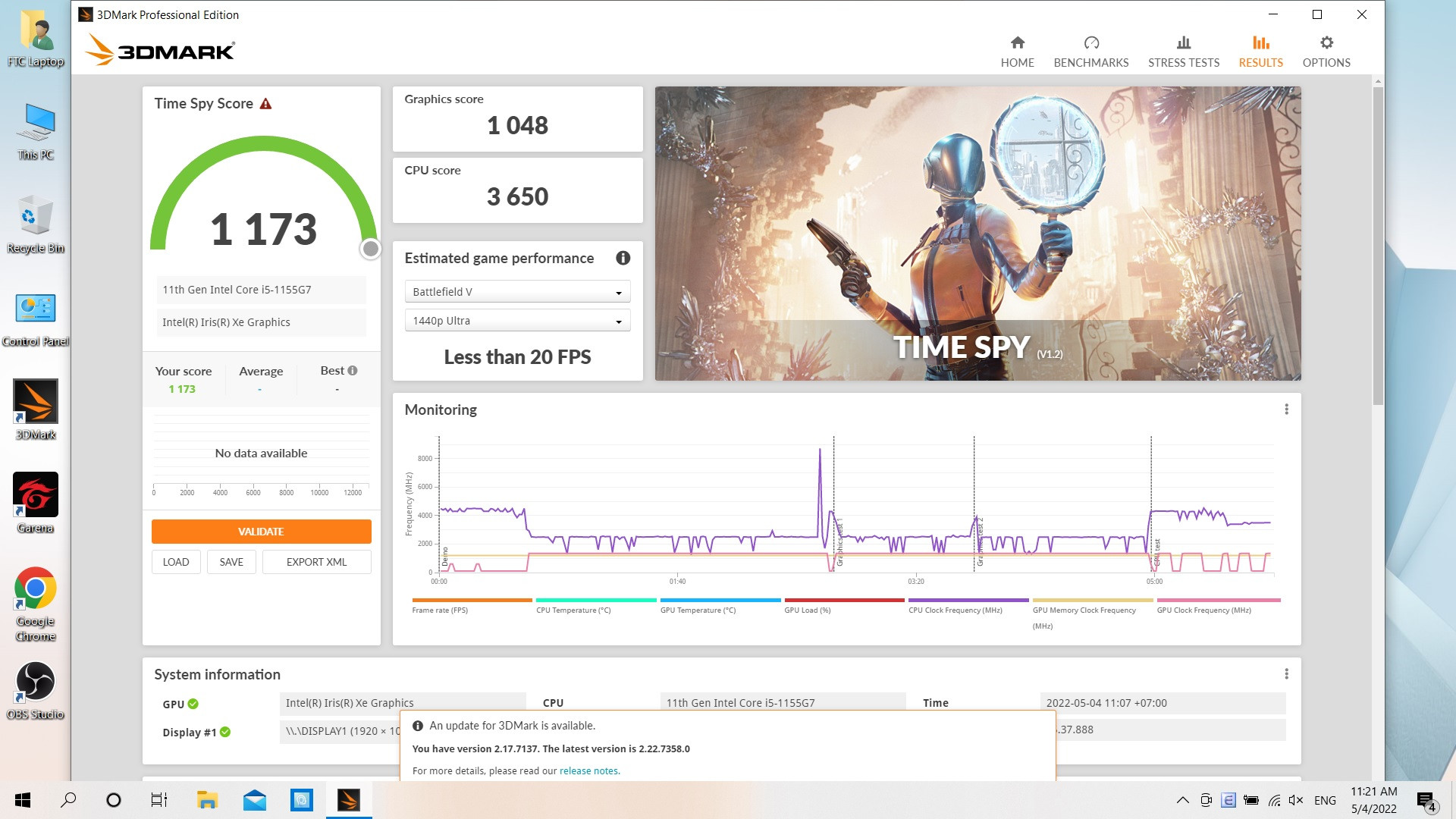Click the ENG input language indicator

(x=1325, y=800)
